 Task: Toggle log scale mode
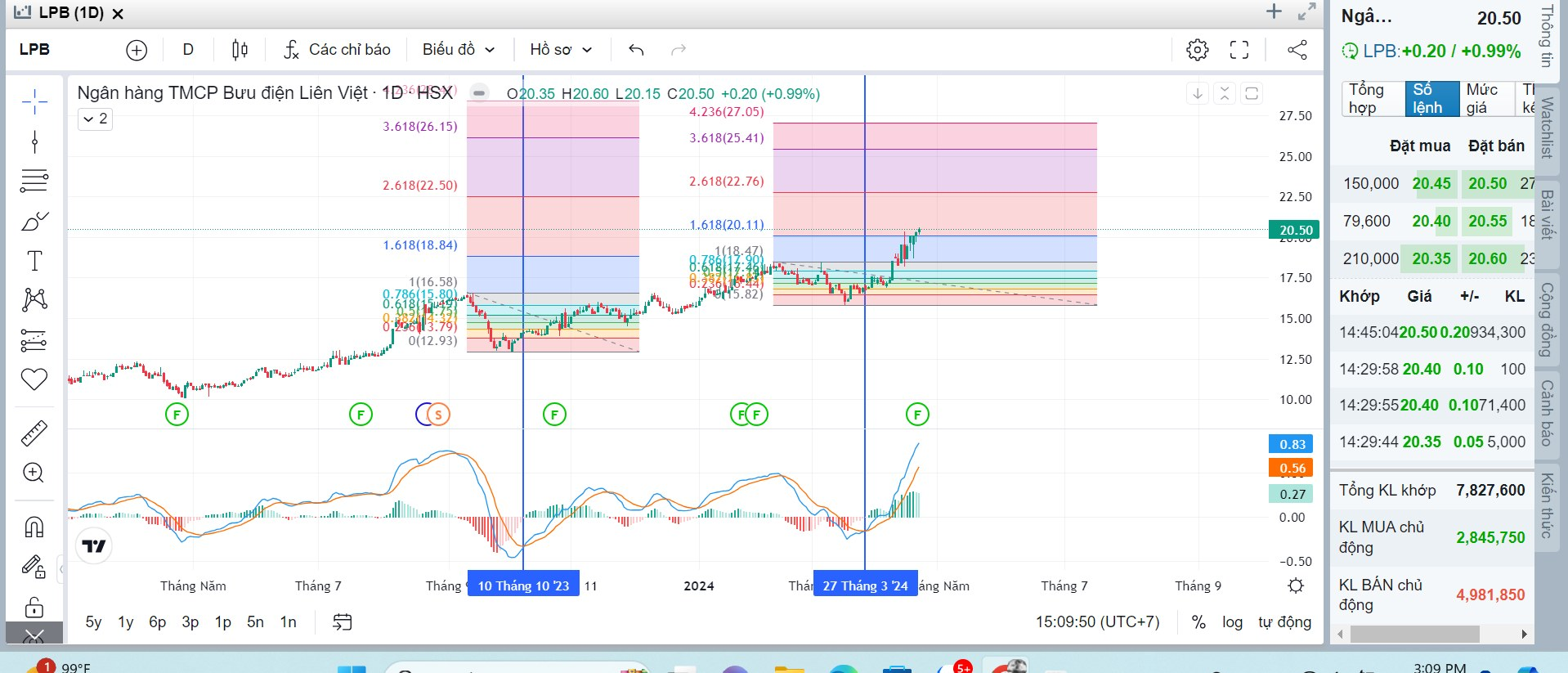1232,622
